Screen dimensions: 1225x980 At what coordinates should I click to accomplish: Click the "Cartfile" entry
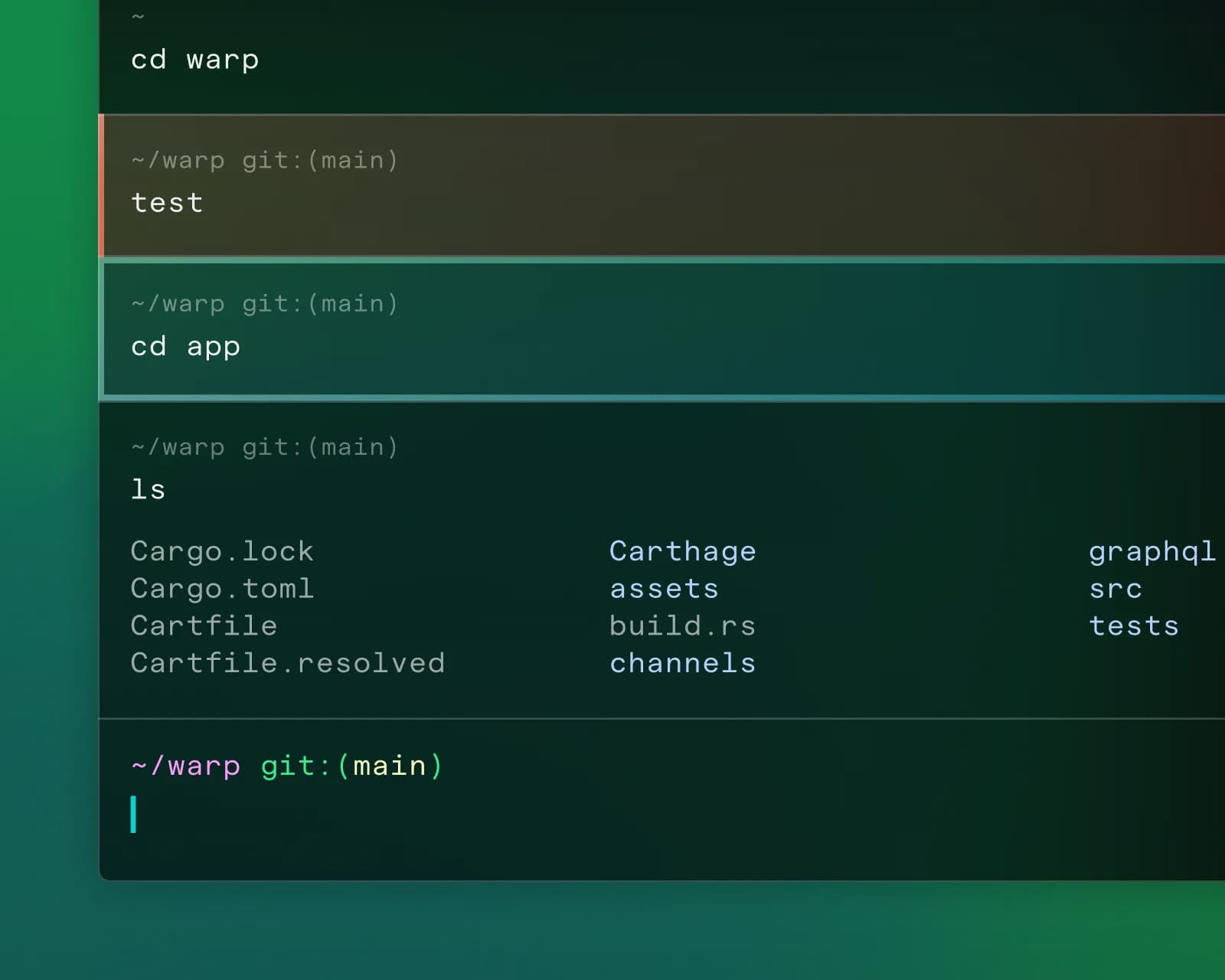(x=204, y=625)
